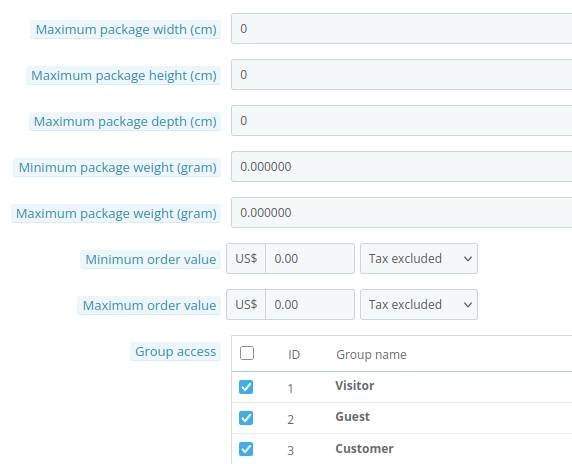Uncheck the Customer group checkbox
Image resolution: width=572 pixels, height=464 pixels.
246,449
